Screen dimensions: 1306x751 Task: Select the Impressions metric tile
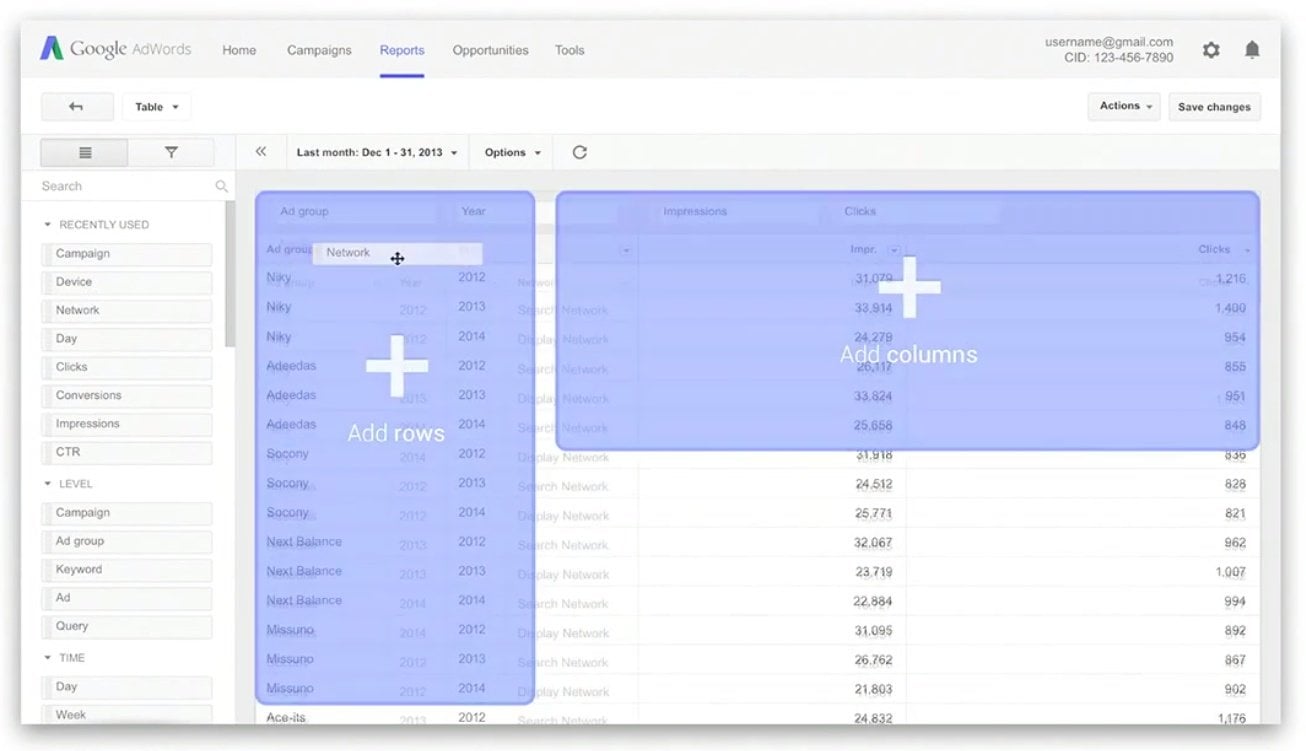click(126, 424)
